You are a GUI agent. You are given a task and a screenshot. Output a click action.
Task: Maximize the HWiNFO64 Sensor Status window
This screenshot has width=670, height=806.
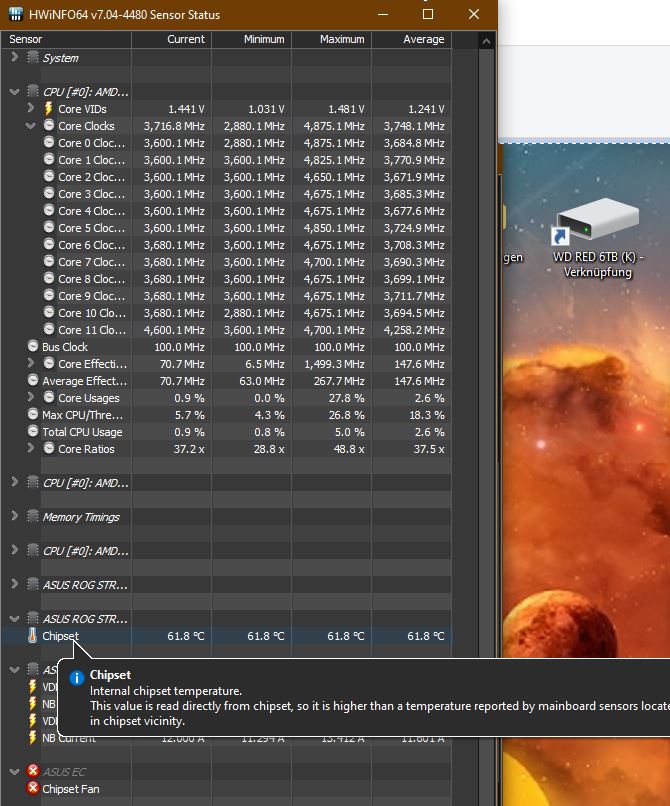(x=427, y=14)
